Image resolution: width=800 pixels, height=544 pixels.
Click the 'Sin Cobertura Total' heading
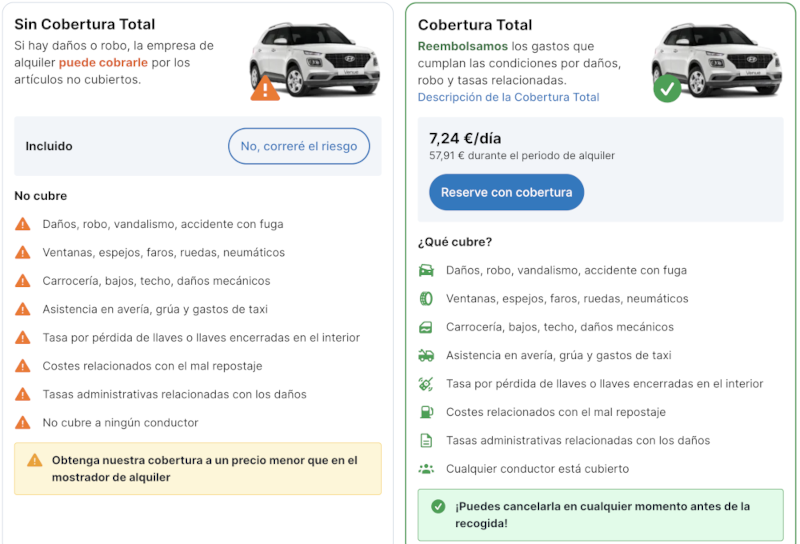click(85, 24)
